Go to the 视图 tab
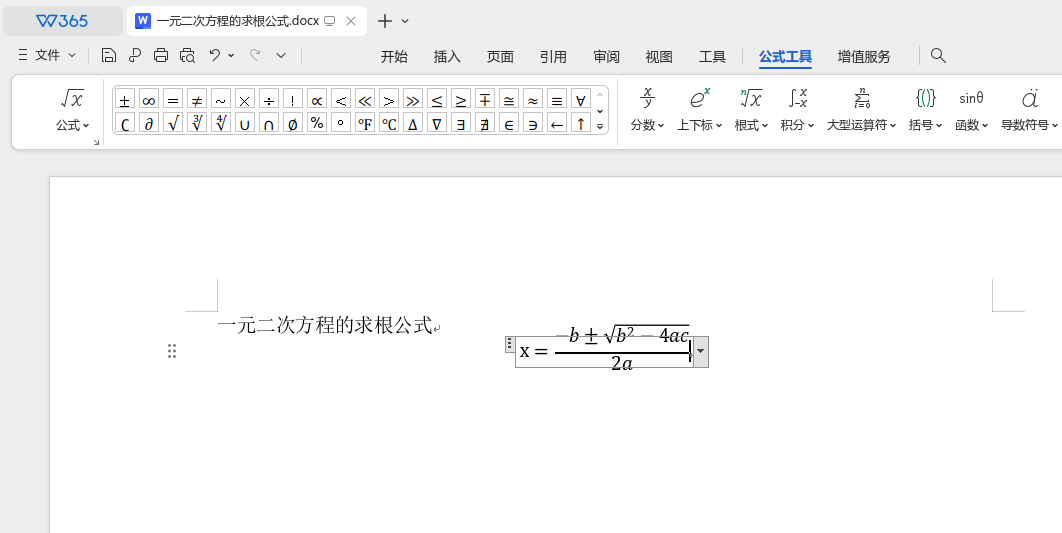This screenshot has width=1062, height=533. tap(659, 57)
